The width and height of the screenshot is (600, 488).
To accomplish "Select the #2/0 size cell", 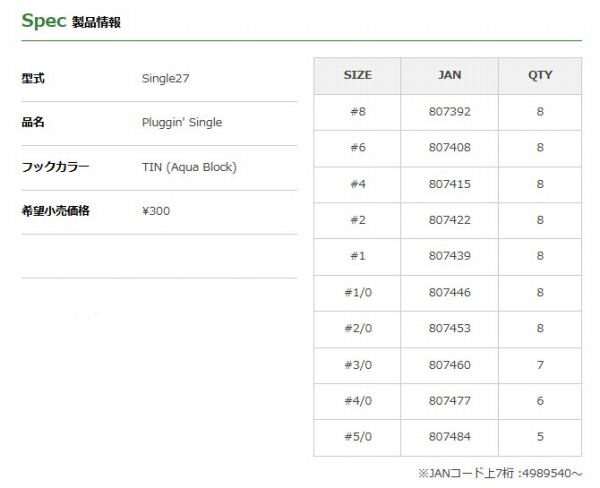I will [x=357, y=328].
